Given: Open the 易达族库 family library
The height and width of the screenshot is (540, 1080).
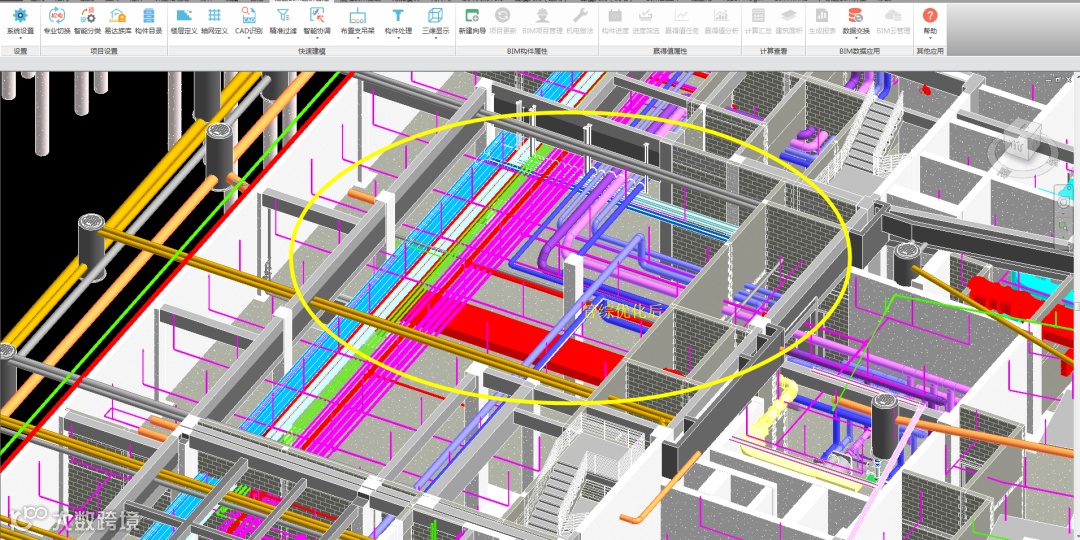Looking at the screenshot, I should click(118, 21).
